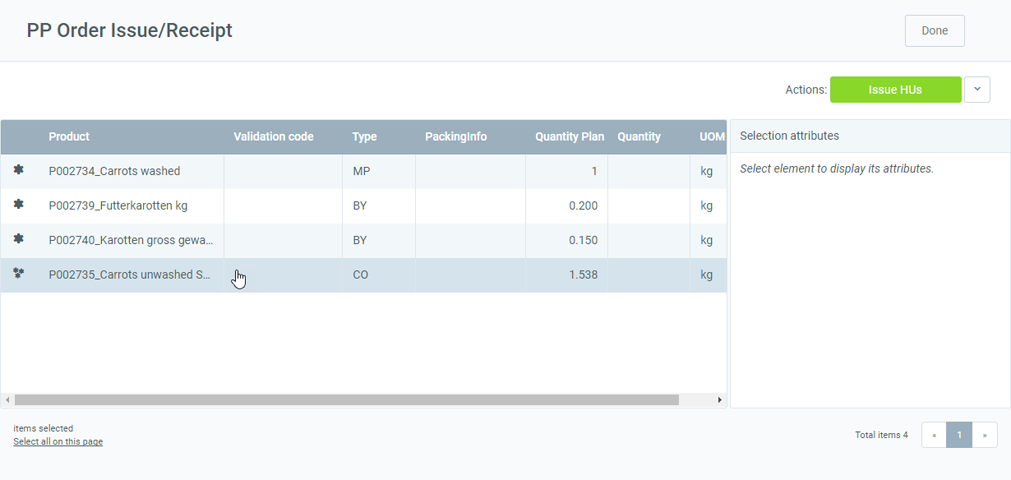Click the PP Order Issue/Receipt title
The image size is (1011, 480).
click(x=130, y=30)
